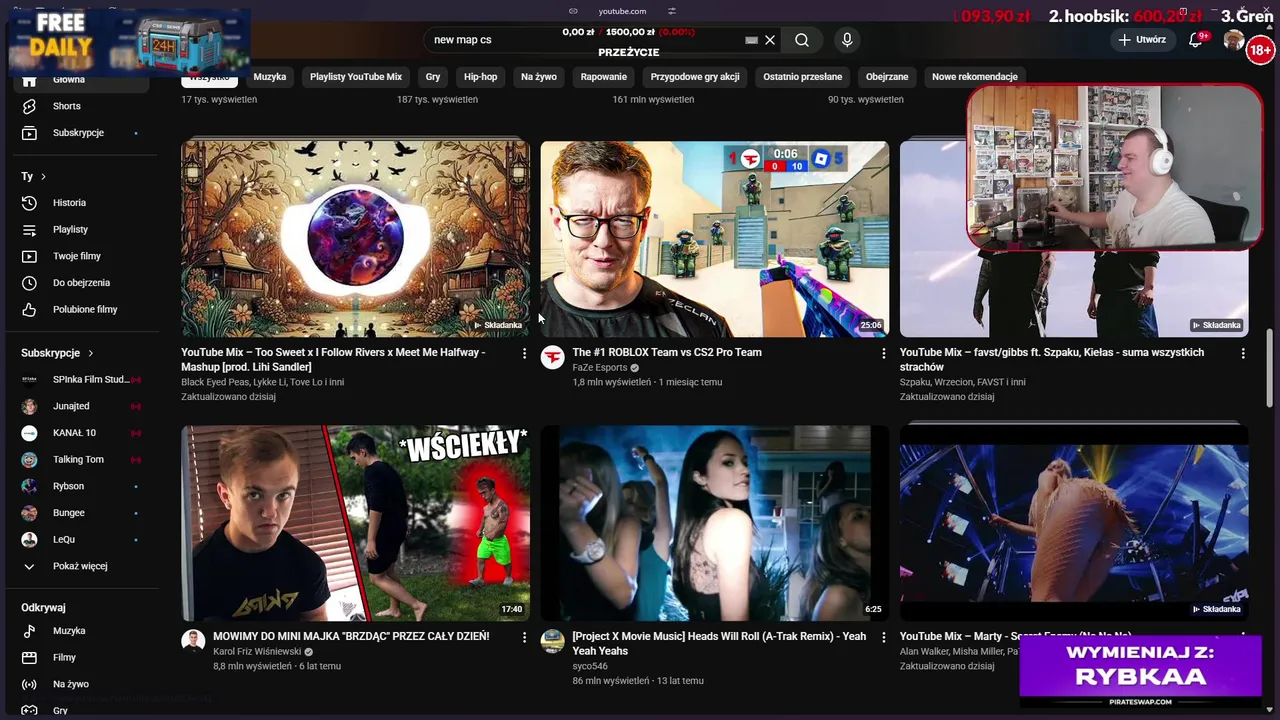Select the Playlisty YouTube Mix chip
This screenshot has width=1280, height=720.
tap(356, 77)
